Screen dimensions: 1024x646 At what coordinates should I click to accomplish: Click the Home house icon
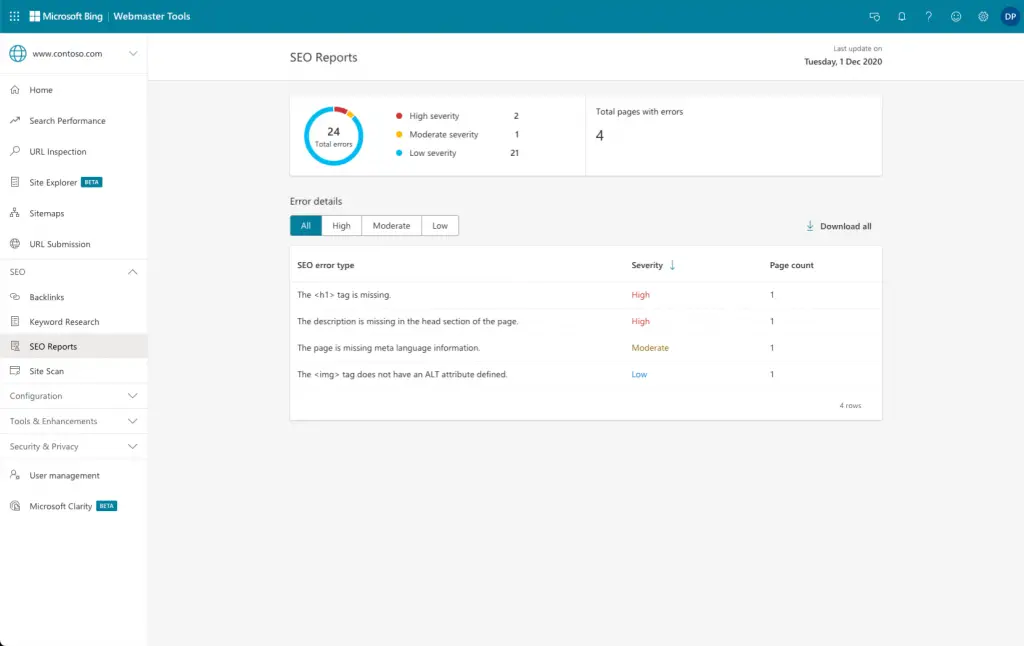[x=15, y=89]
